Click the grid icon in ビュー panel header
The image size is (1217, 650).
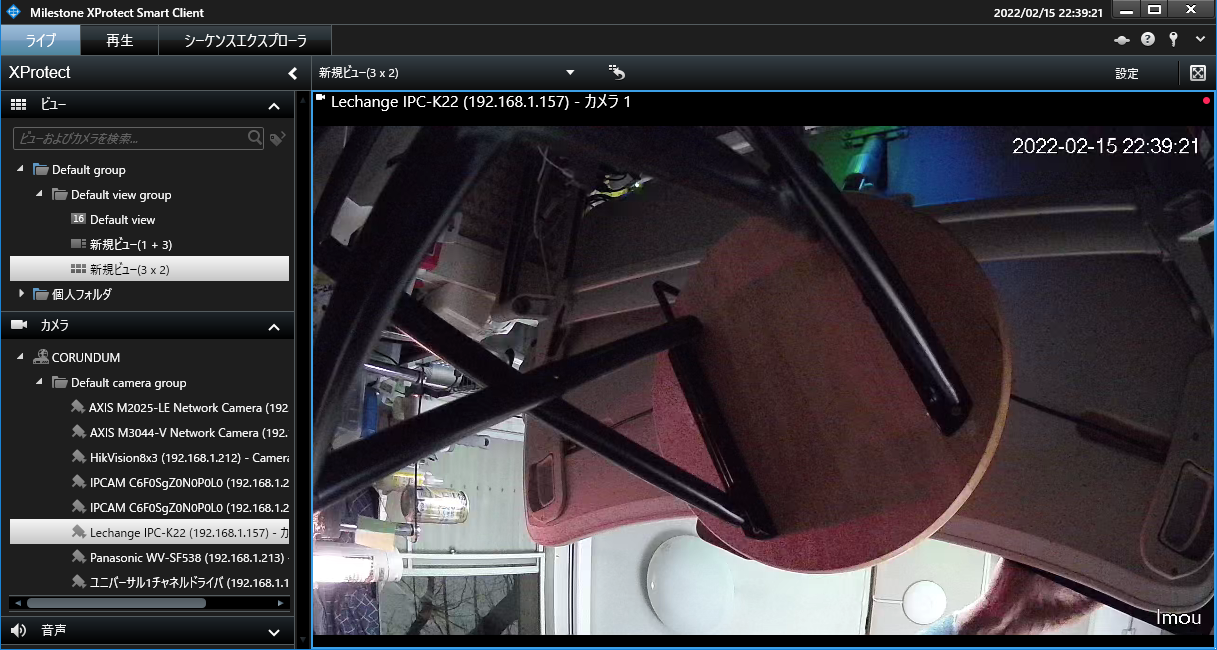pos(18,105)
